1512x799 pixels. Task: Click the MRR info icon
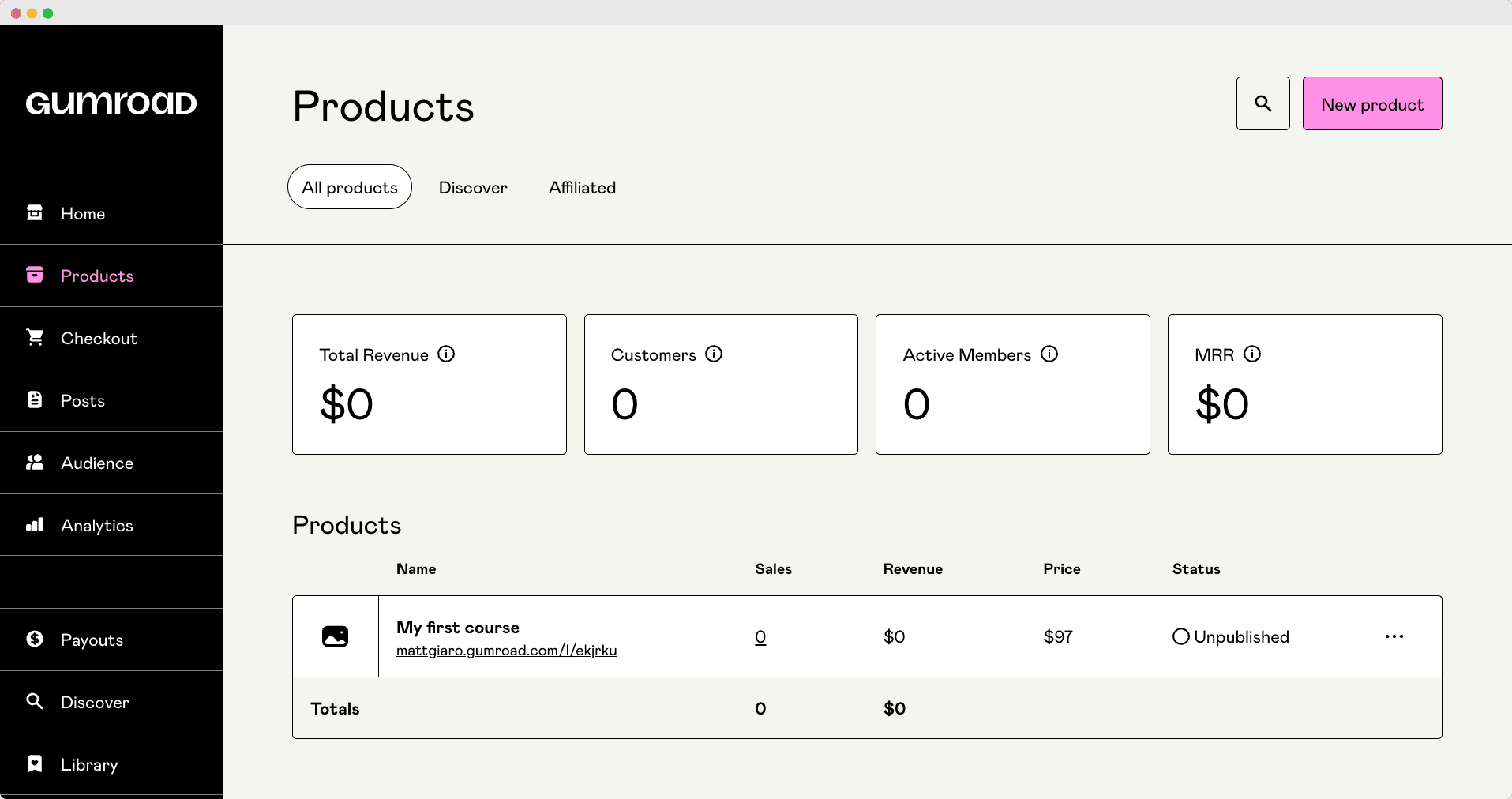pyautogui.click(x=1252, y=354)
